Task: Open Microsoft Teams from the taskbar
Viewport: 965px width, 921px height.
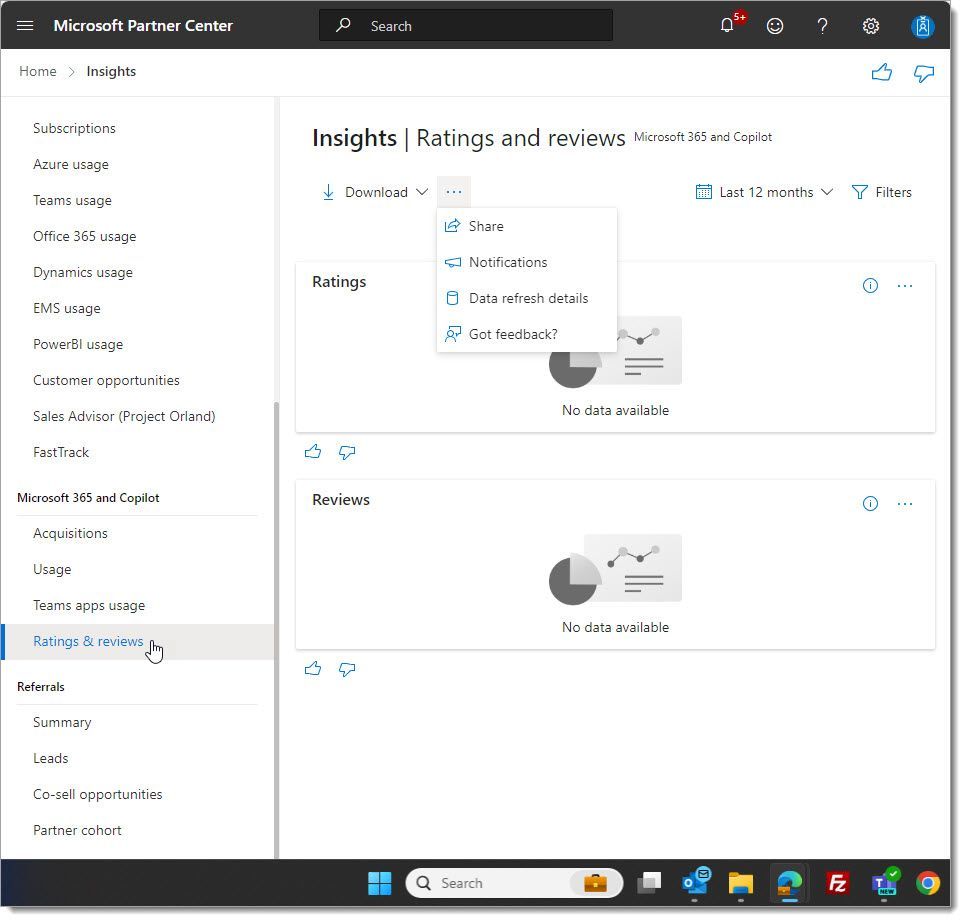Action: (x=885, y=882)
